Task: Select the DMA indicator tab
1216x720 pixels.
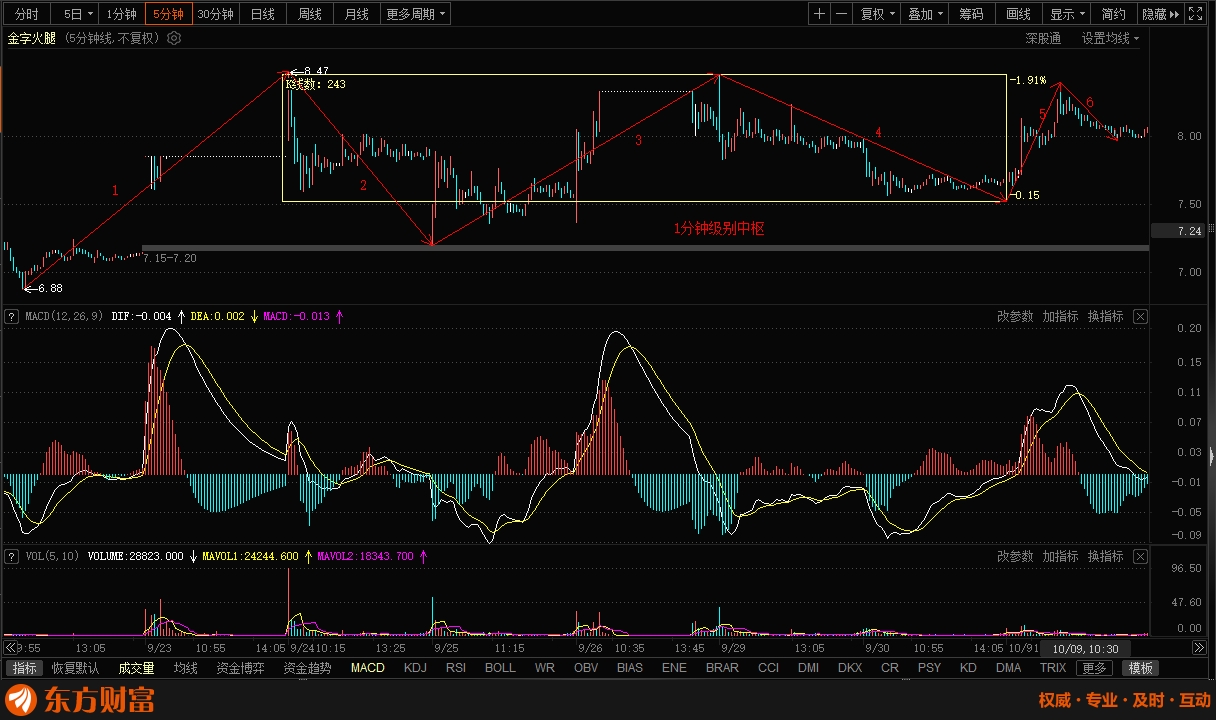Action: click(1008, 668)
